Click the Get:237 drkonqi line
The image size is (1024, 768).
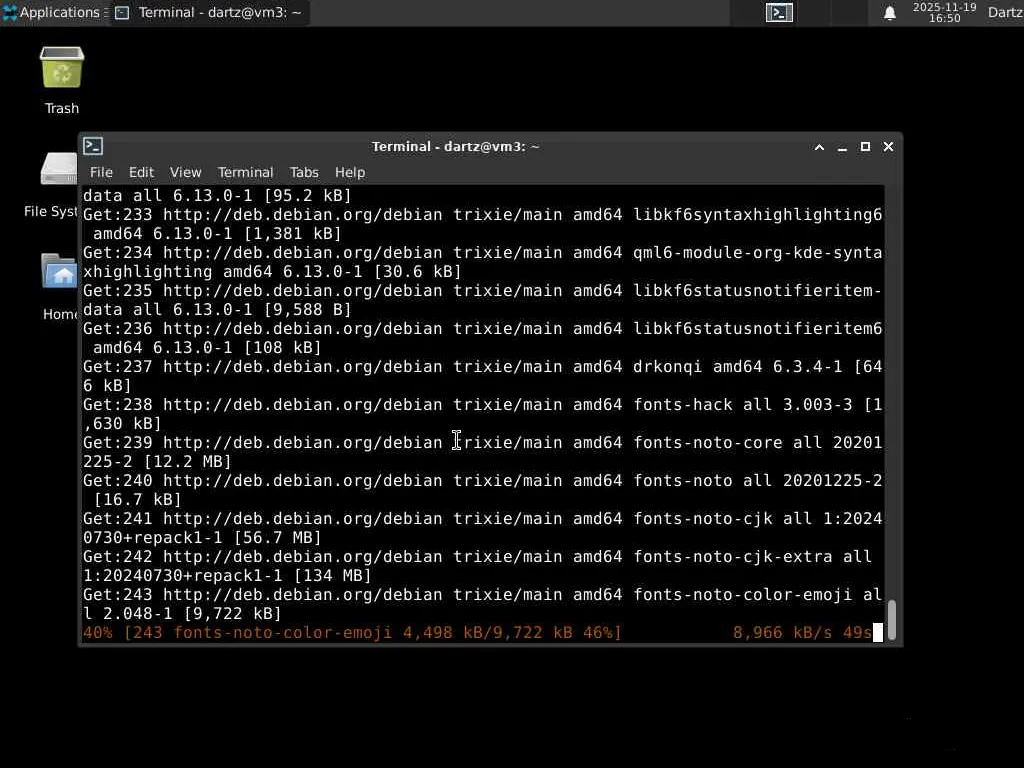click(483, 376)
